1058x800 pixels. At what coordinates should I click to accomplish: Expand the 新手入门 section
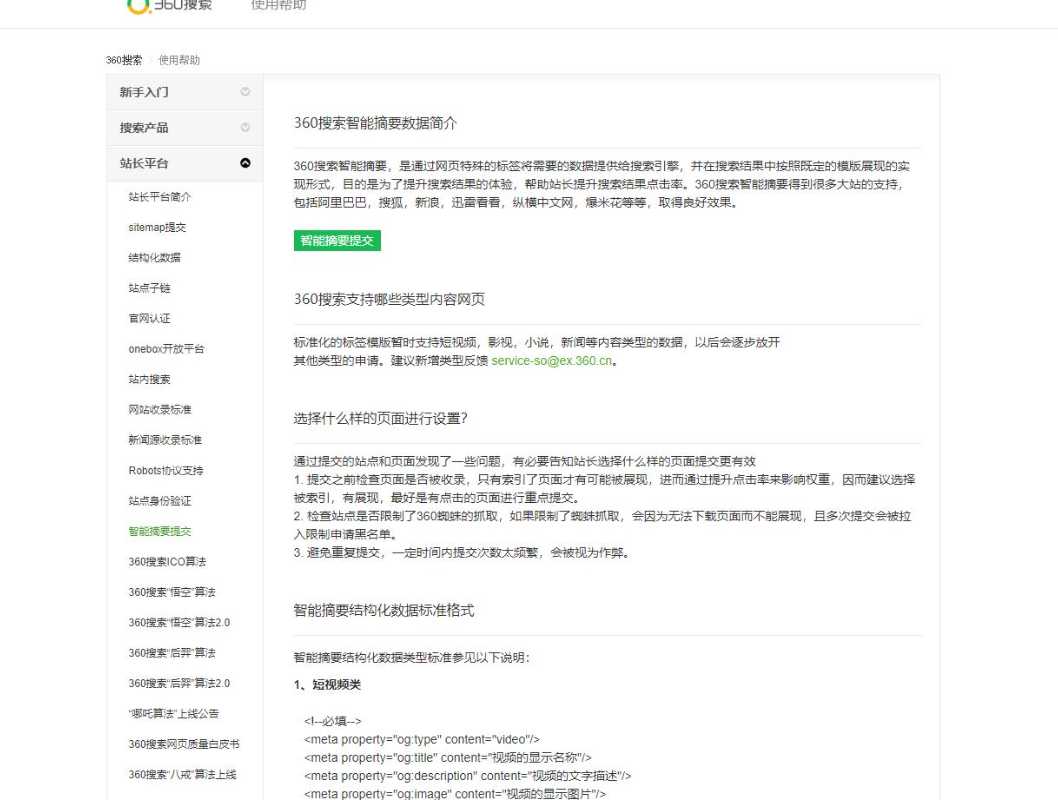[x=185, y=92]
